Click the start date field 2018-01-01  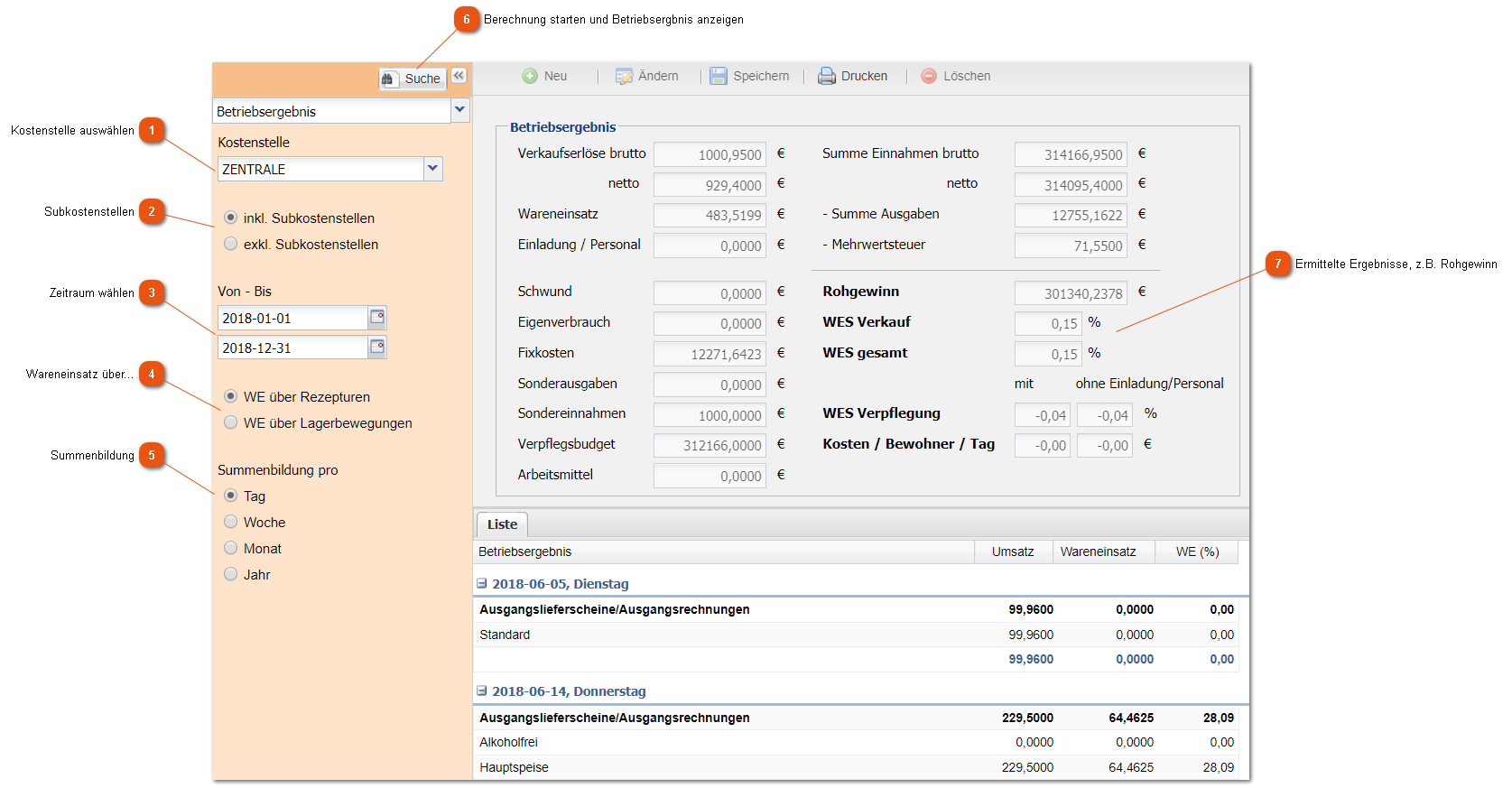[x=292, y=318]
